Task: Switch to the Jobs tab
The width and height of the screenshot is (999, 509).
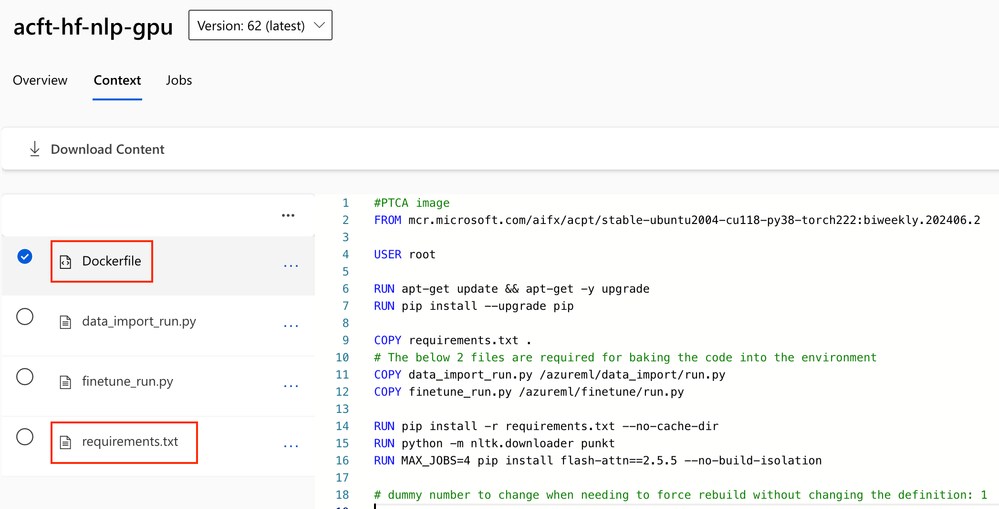Action: [179, 80]
